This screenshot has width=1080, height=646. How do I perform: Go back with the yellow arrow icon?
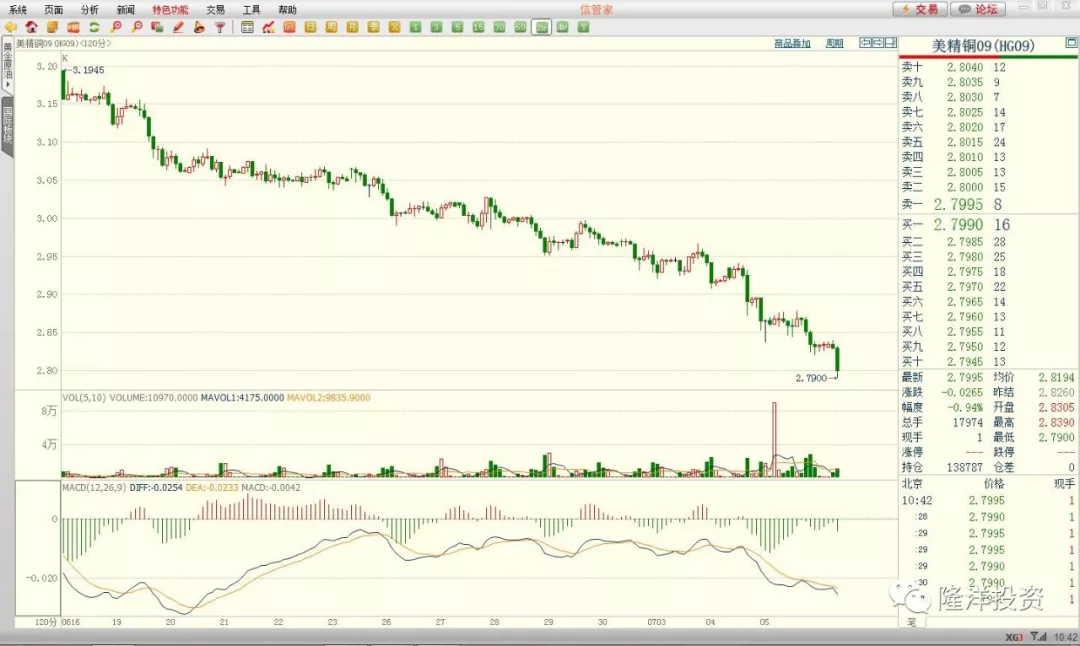point(10,27)
